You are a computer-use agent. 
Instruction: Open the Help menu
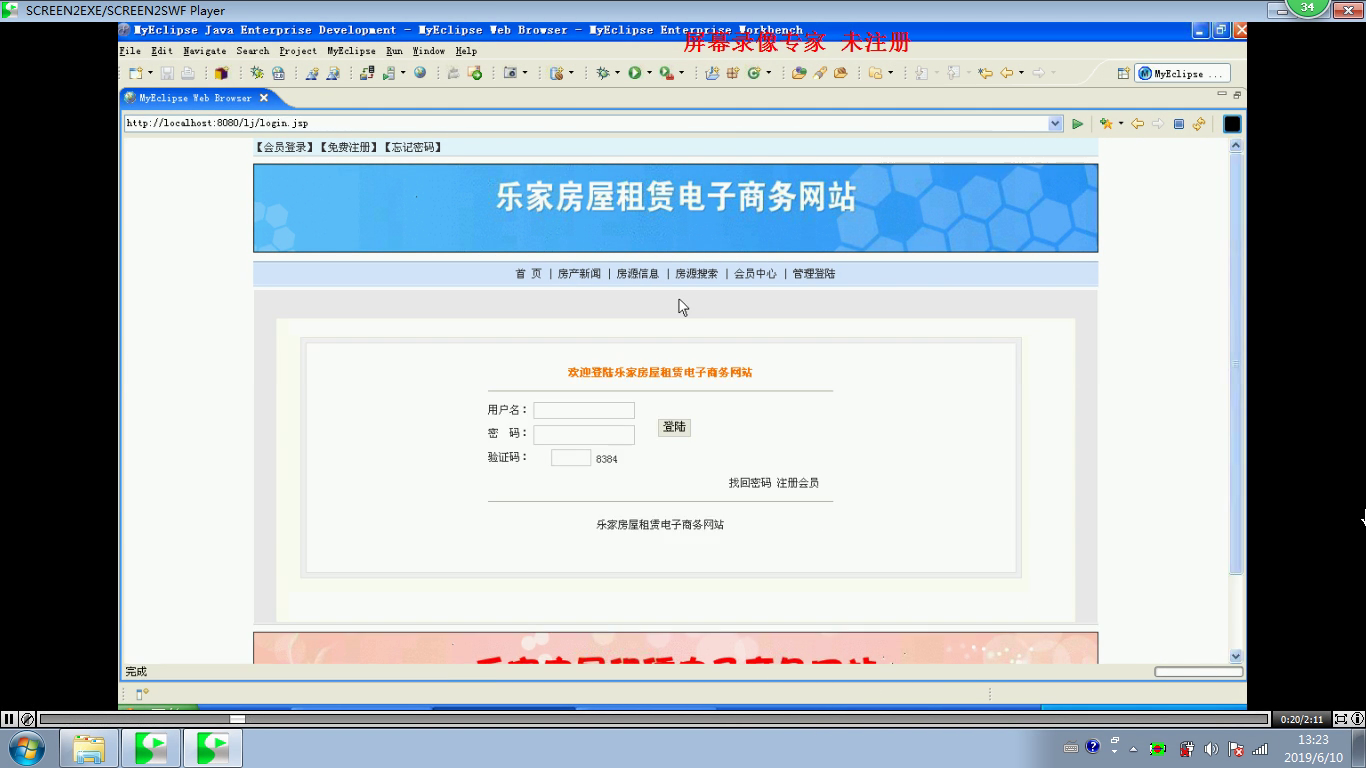[x=466, y=51]
